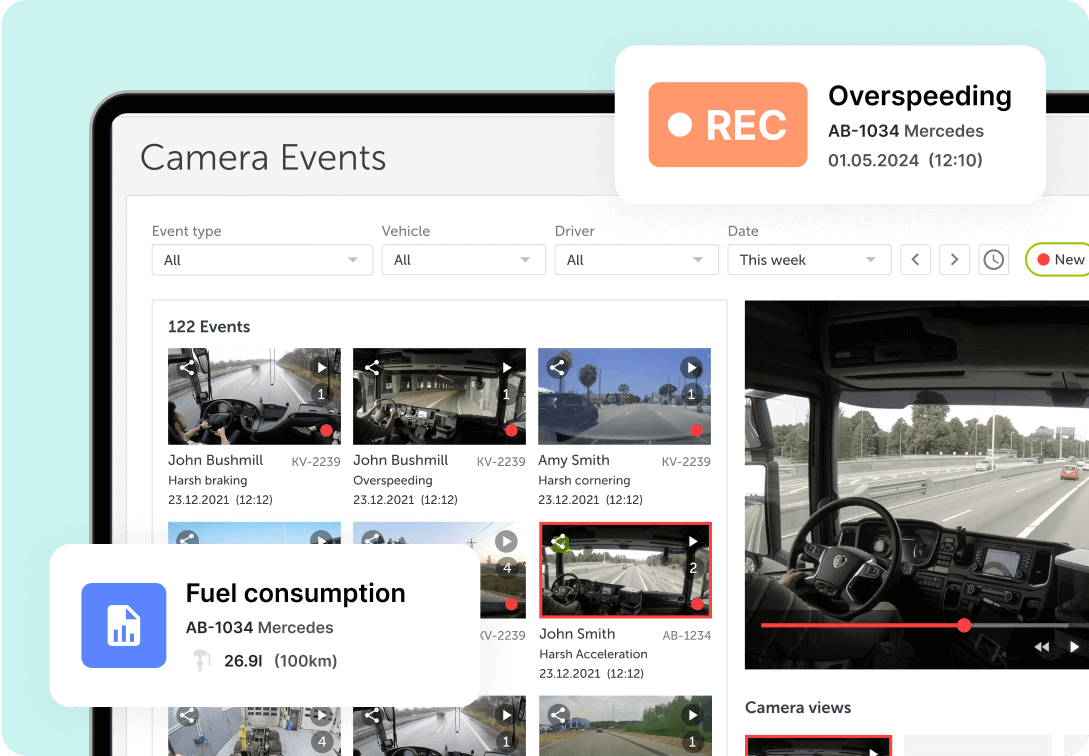
Task: Share the John Bushmill Harsh braking event
Action: click(187, 367)
